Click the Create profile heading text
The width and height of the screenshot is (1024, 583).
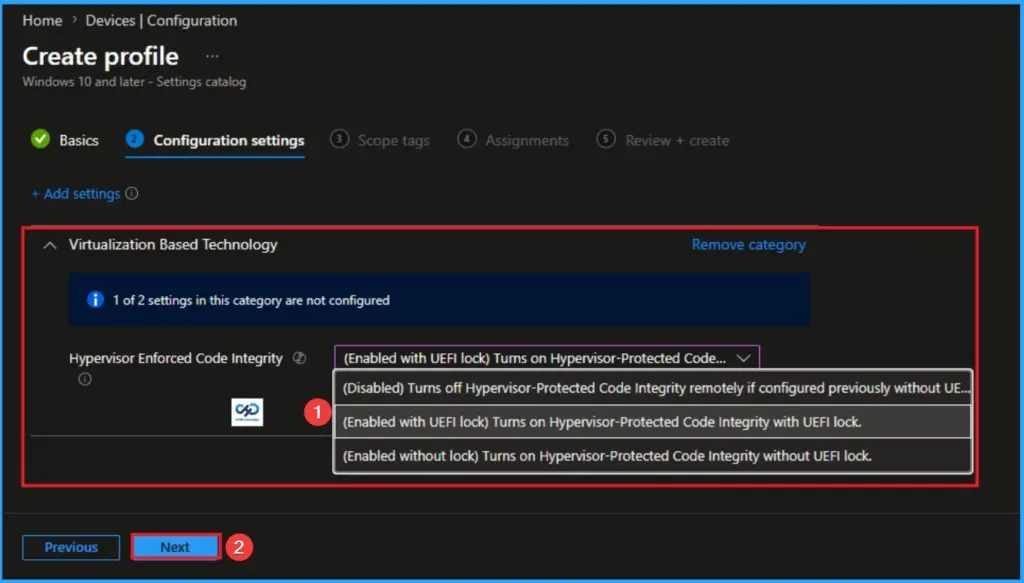pyautogui.click(x=101, y=57)
